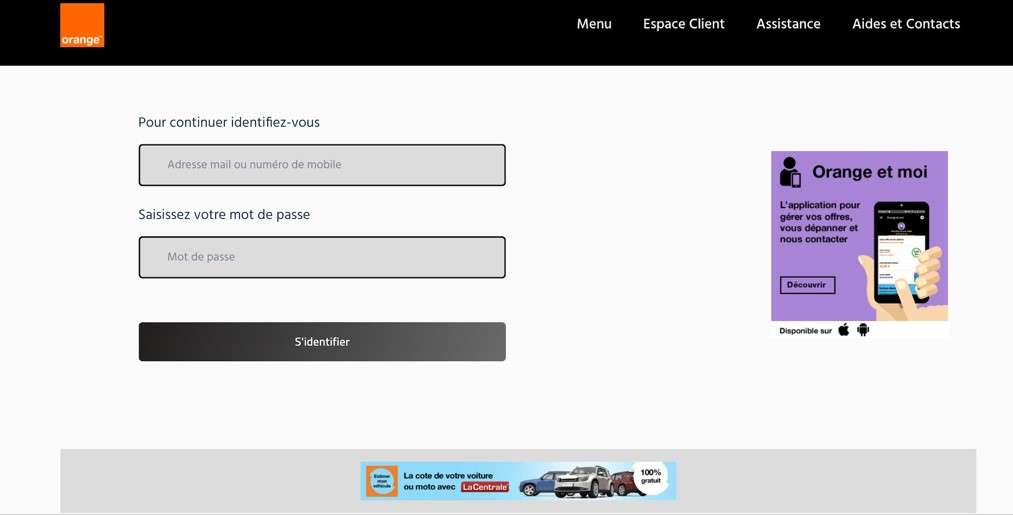This screenshot has height=515, width=1013.
Task: Click the Orange logo
Action: coord(82,25)
